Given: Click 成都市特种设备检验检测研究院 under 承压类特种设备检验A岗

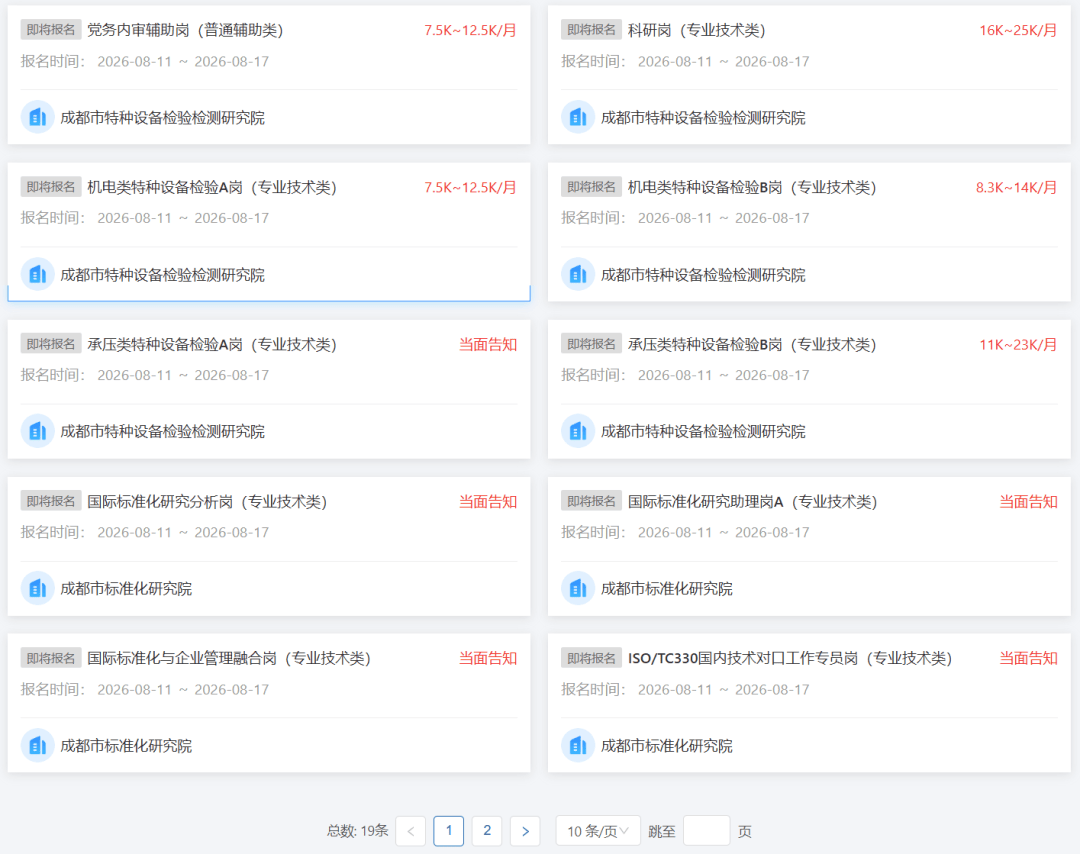Looking at the screenshot, I should tap(163, 432).
